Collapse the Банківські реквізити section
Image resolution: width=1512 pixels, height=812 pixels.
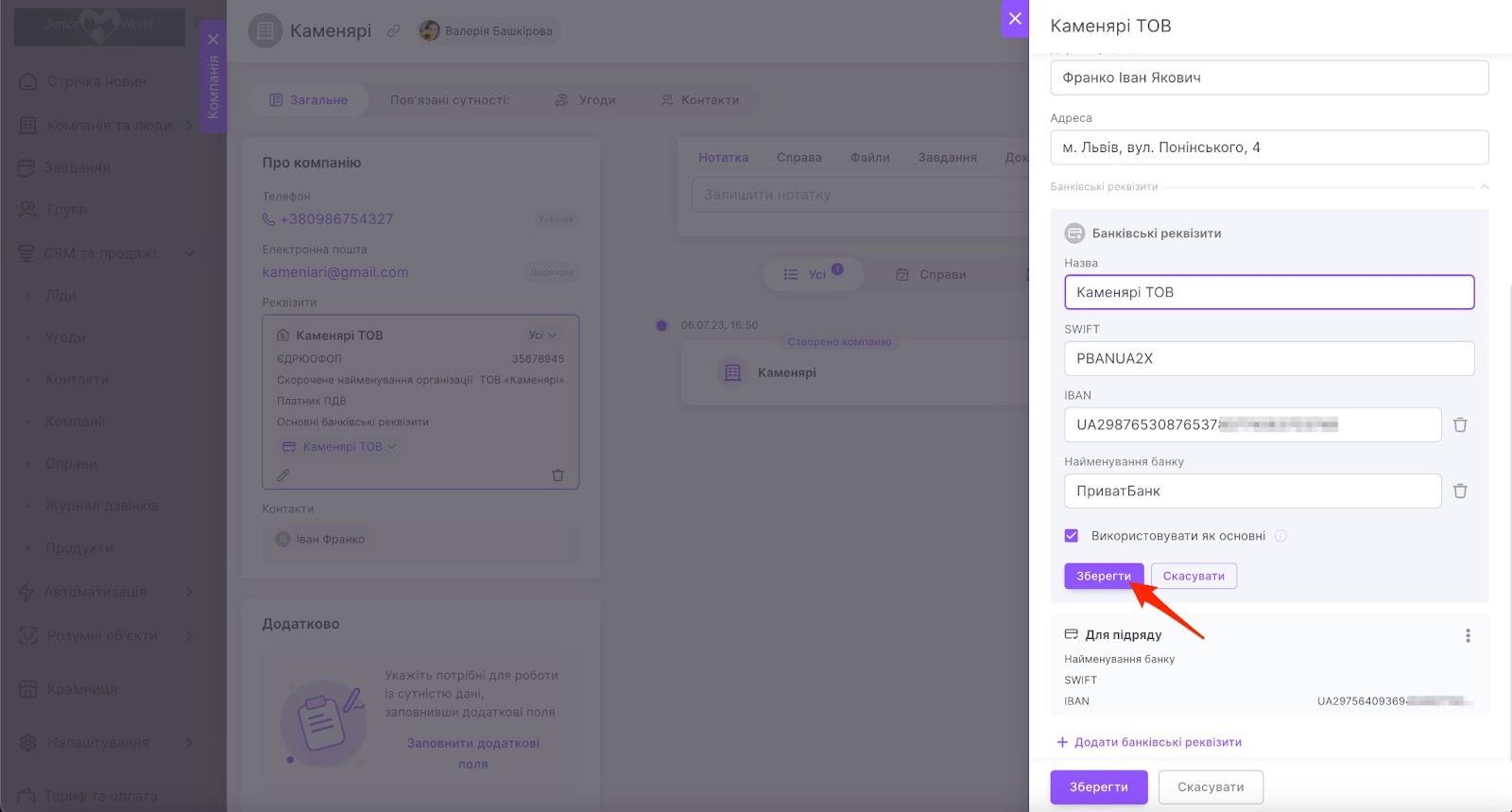(1484, 186)
